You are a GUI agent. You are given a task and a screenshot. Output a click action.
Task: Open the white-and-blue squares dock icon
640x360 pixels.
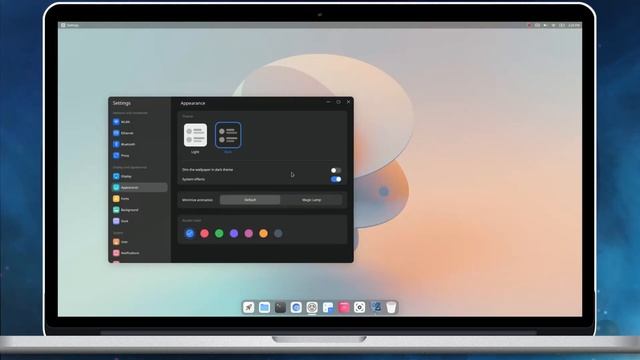[x=328, y=307]
